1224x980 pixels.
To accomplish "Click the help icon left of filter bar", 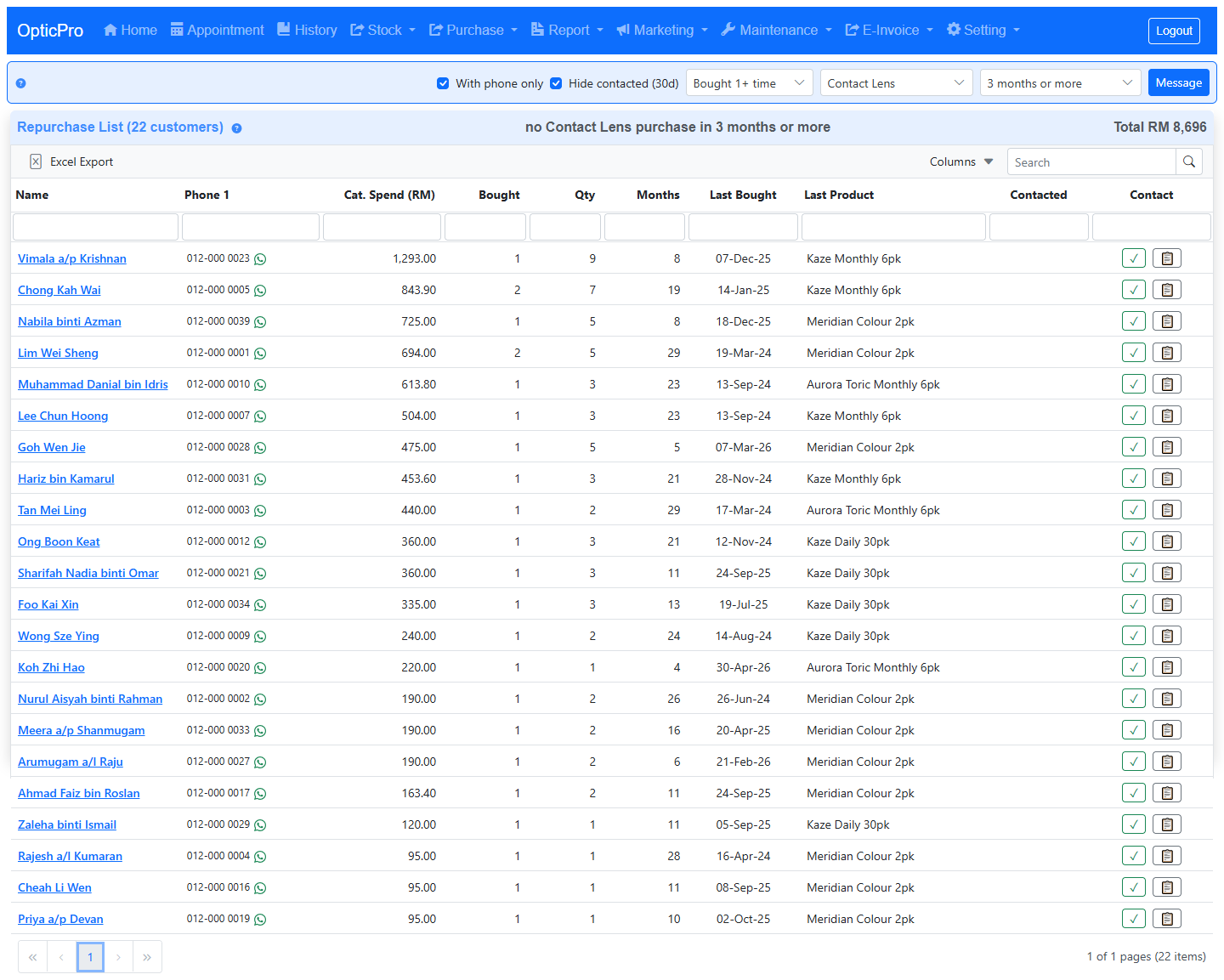I will 20,83.
